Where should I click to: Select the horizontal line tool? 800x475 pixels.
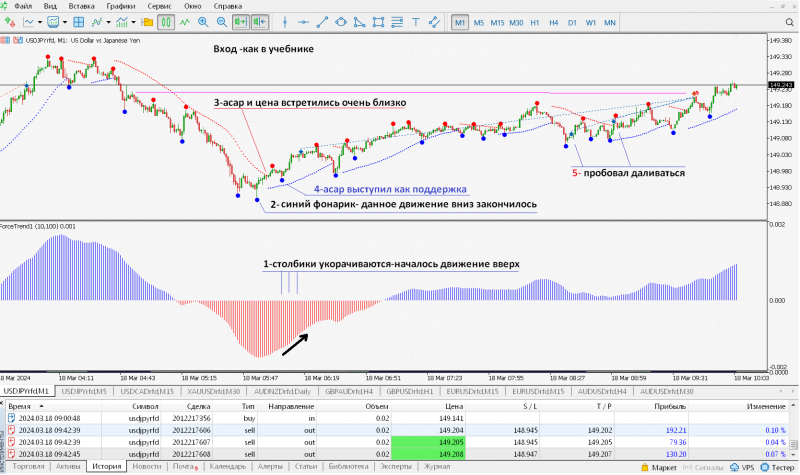point(304,22)
